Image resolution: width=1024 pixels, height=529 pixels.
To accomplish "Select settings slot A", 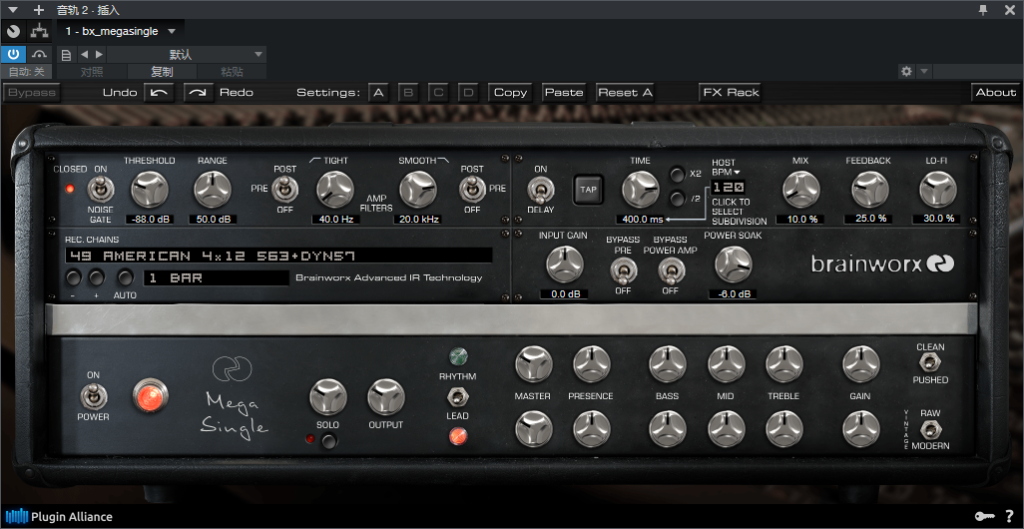I will (378, 93).
